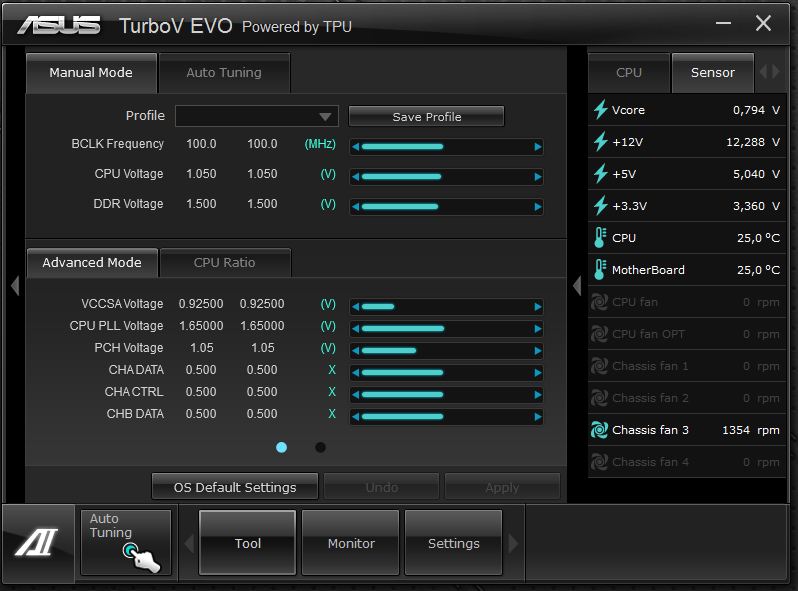Click Save Profile button
Image resolution: width=798 pixels, height=591 pixels.
[x=426, y=117]
